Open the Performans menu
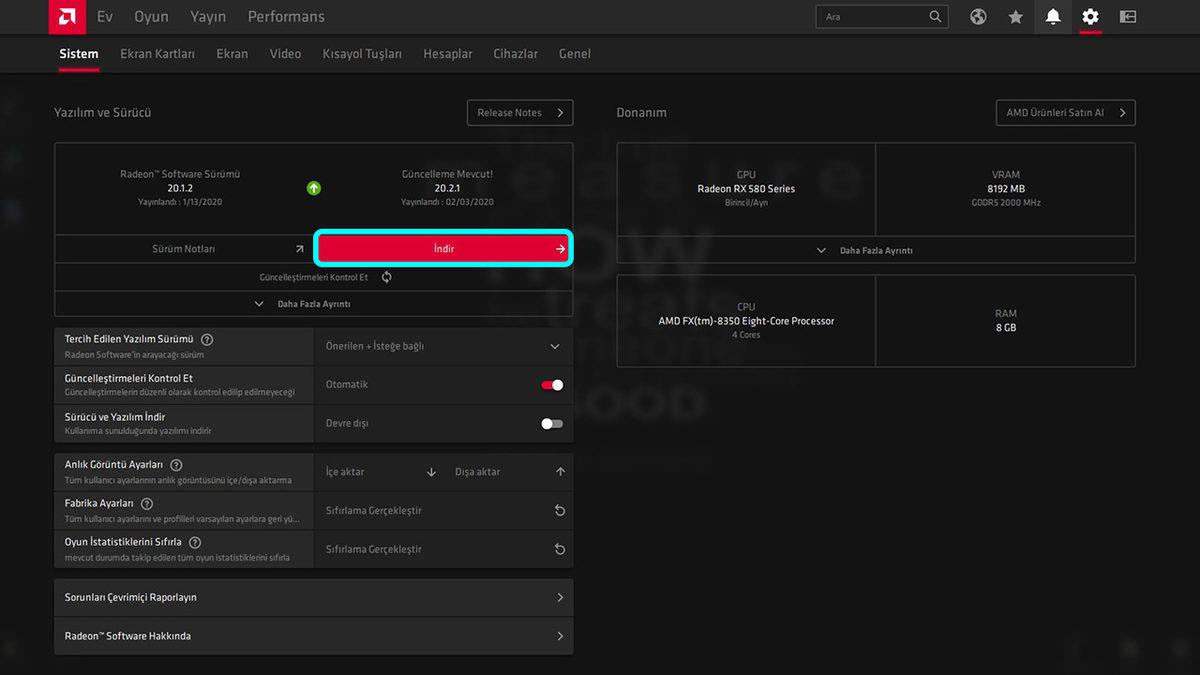 pyautogui.click(x=286, y=17)
